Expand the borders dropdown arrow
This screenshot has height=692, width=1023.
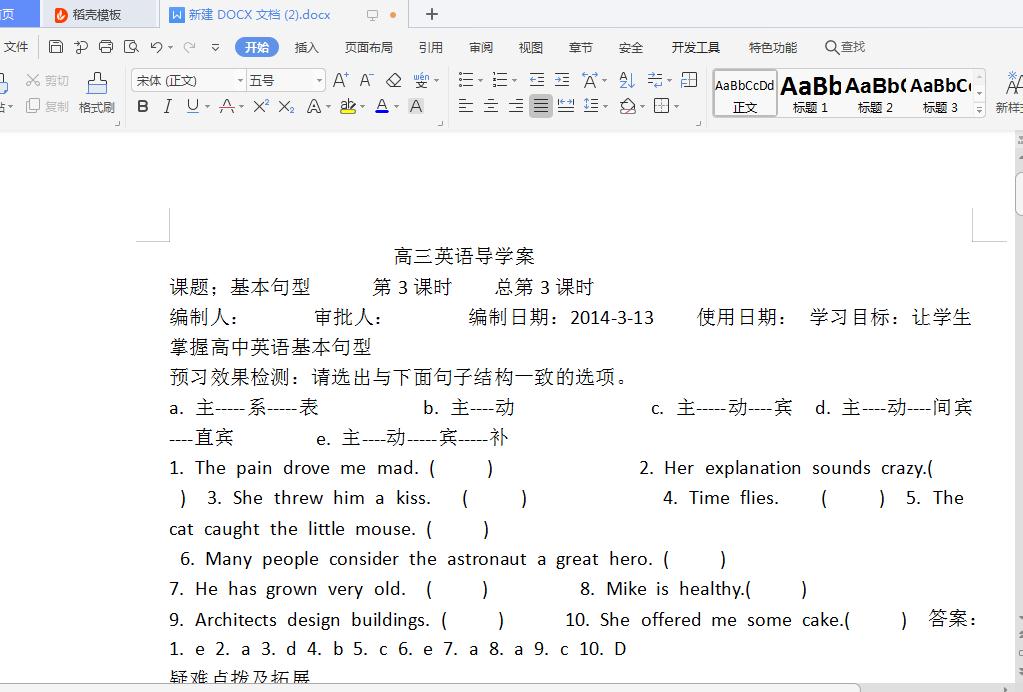(x=677, y=106)
